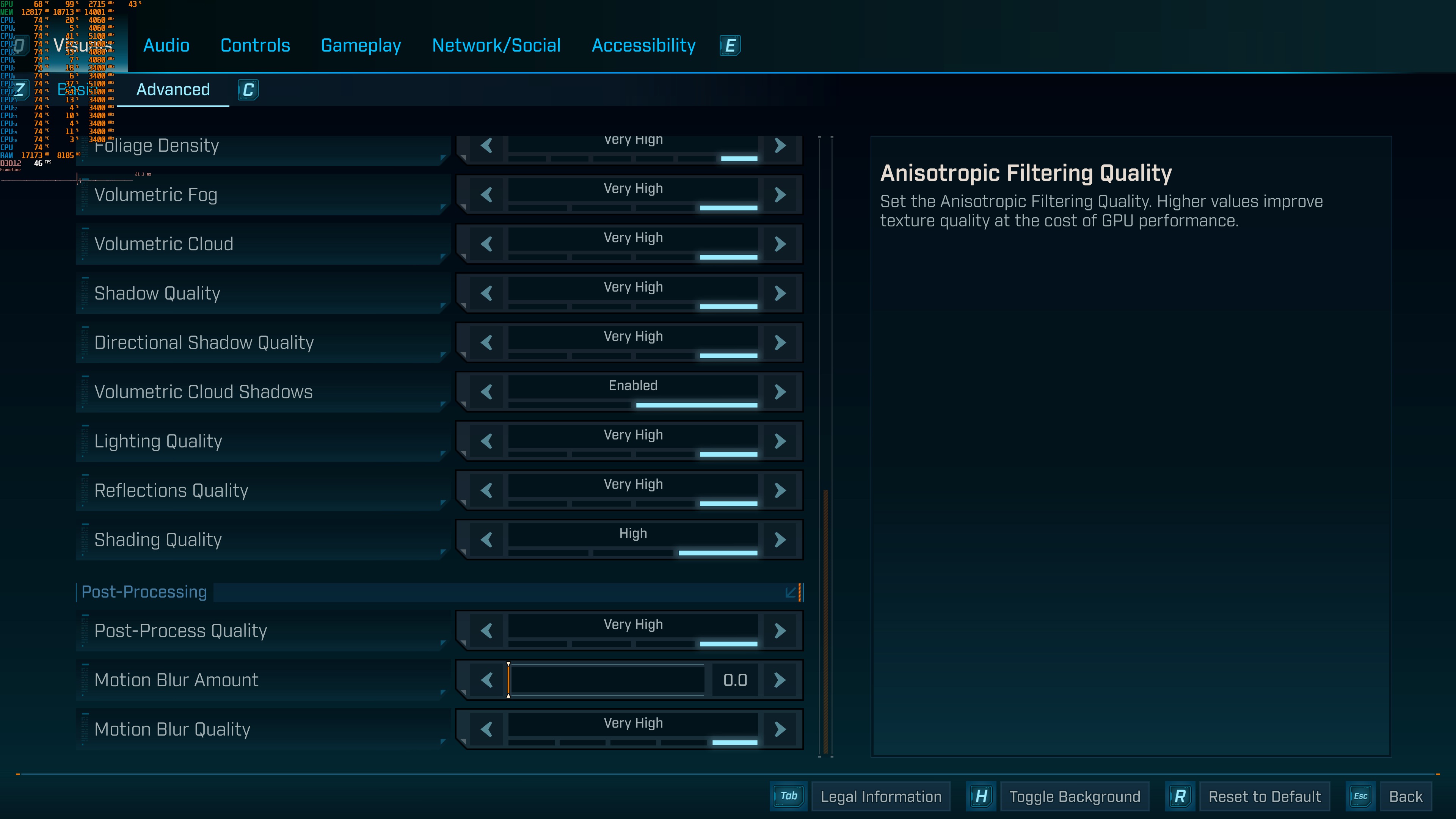This screenshot has width=1456, height=819.
Task: Disable Volumetric Cloud Shadows using left arrow
Action: [x=486, y=392]
